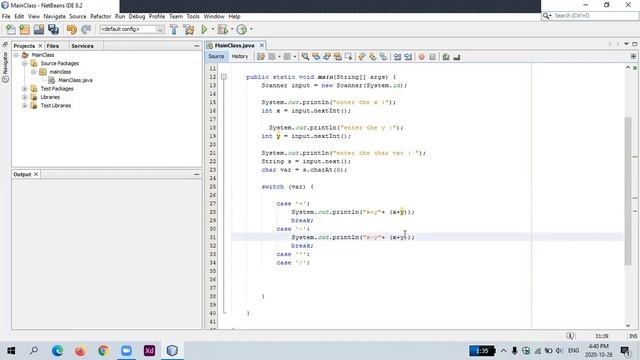Click the Save All toolbar icon

pos(53,29)
